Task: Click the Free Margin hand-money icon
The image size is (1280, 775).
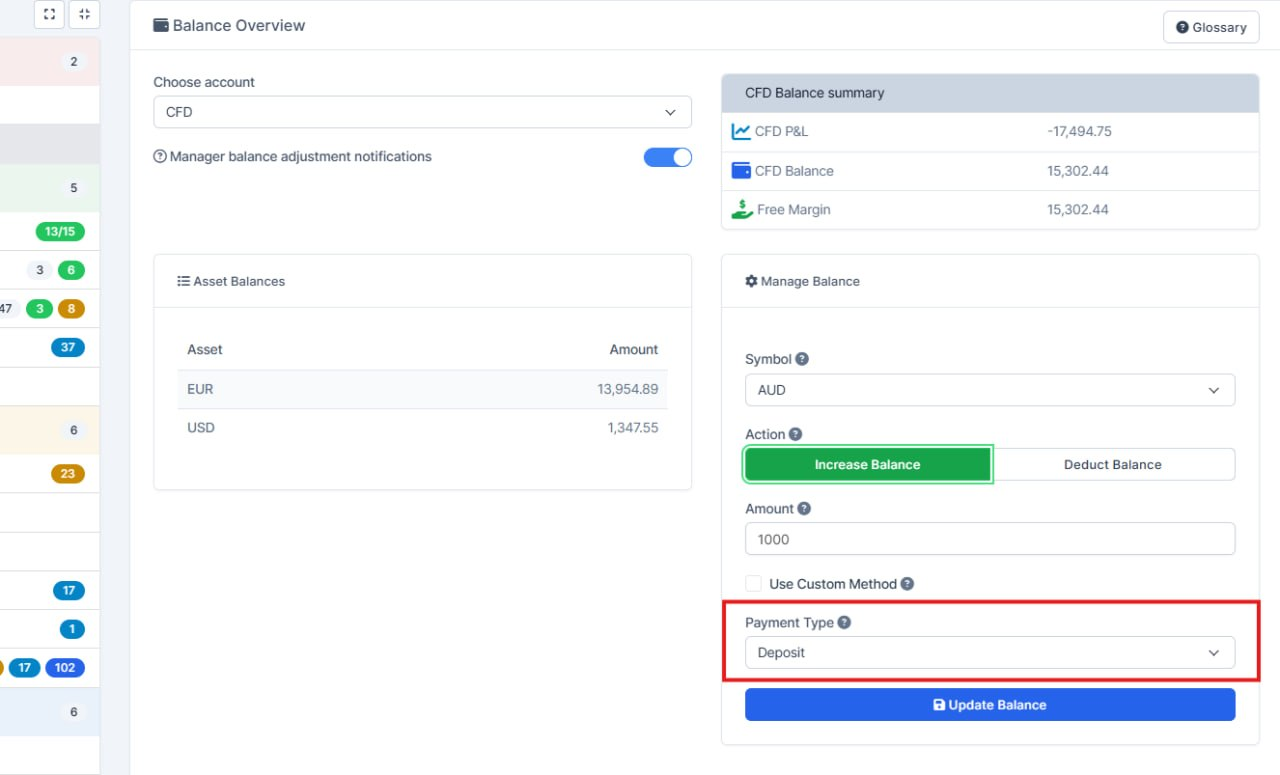Action: pyautogui.click(x=742, y=210)
